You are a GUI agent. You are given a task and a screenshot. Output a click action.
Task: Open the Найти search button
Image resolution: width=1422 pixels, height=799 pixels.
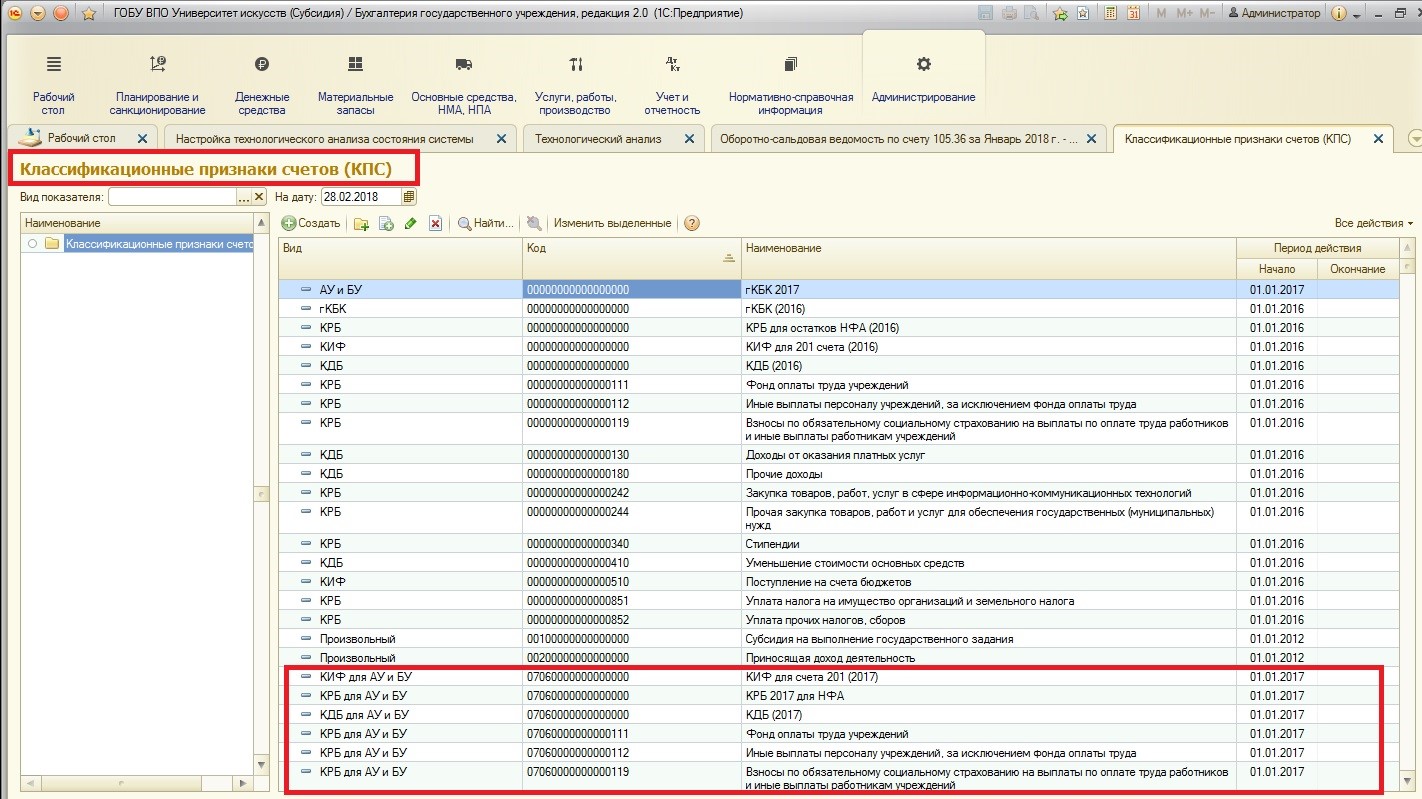click(486, 223)
